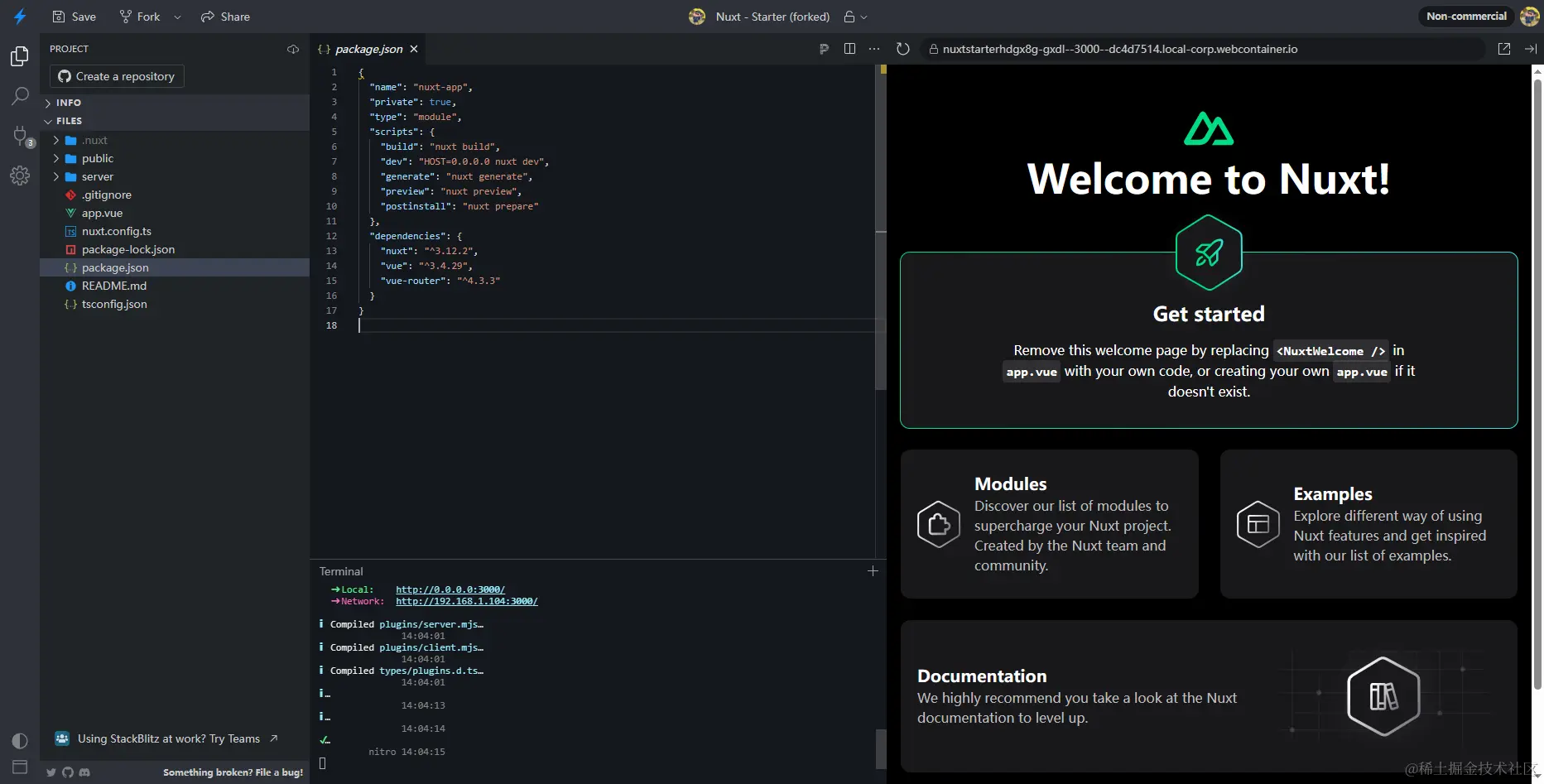1544x784 pixels.
Task: Open the Explorer files sidebar icon
Action: tap(20, 56)
